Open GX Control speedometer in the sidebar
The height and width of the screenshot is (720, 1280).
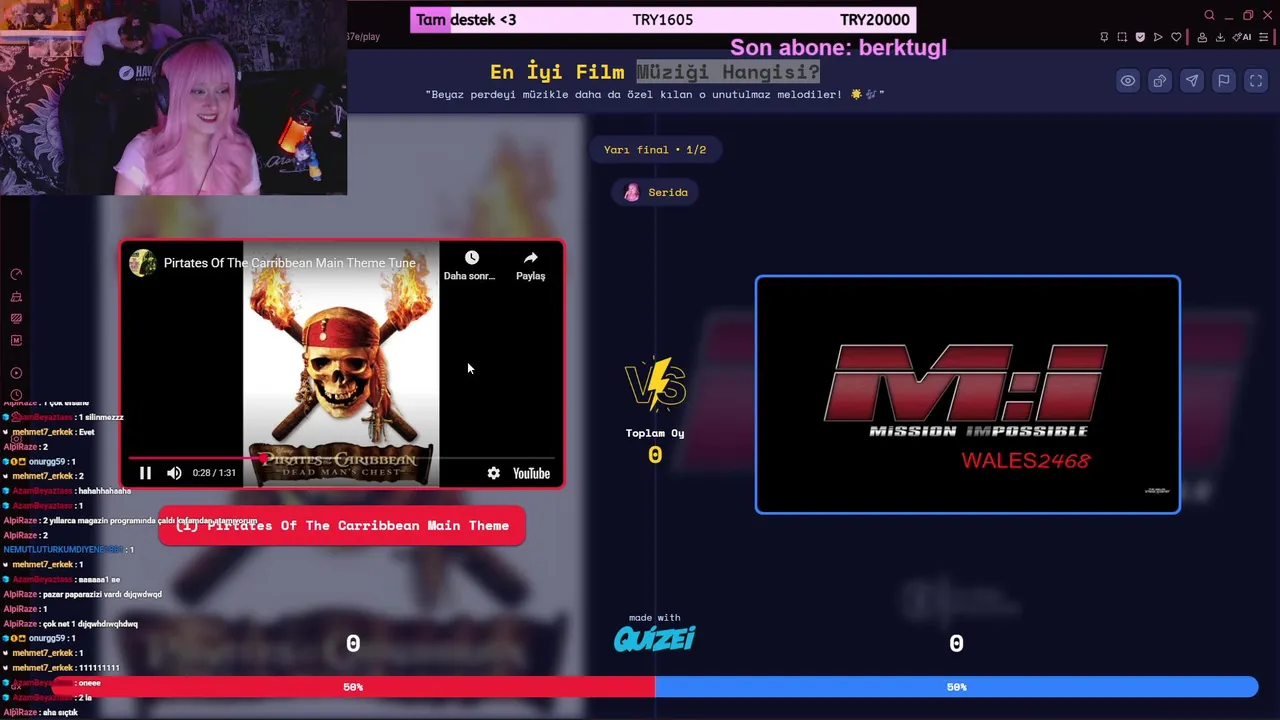(16, 274)
